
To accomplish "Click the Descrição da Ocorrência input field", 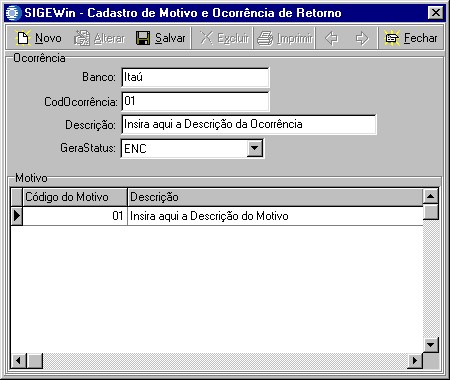I will pos(249,125).
